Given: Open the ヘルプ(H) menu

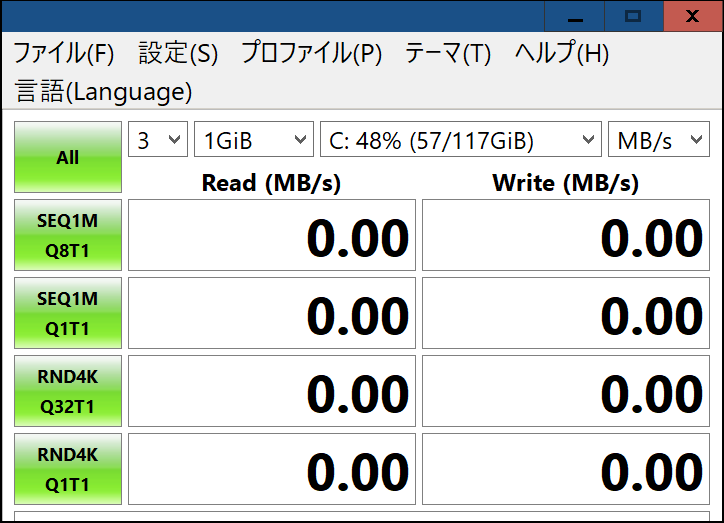Looking at the screenshot, I should pos(562,53).
